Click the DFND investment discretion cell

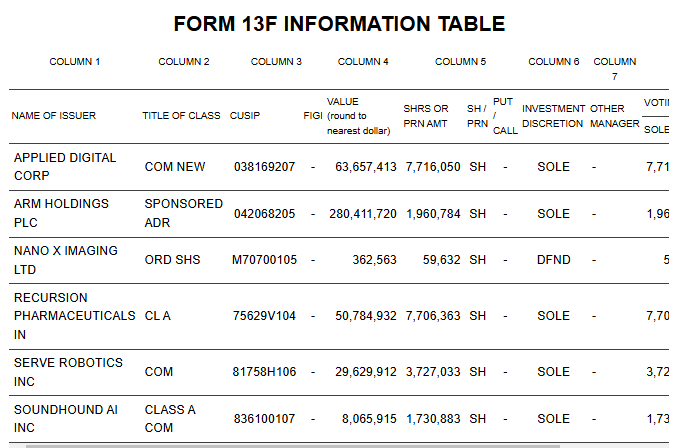pyautogui.click(x=553, y=260)
